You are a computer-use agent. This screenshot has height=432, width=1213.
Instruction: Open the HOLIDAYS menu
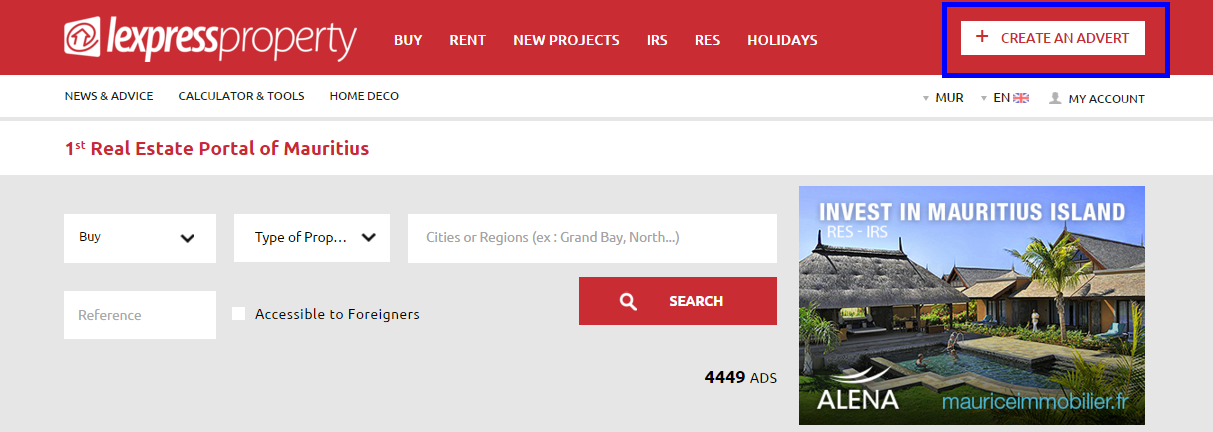(x=782, y=40)
